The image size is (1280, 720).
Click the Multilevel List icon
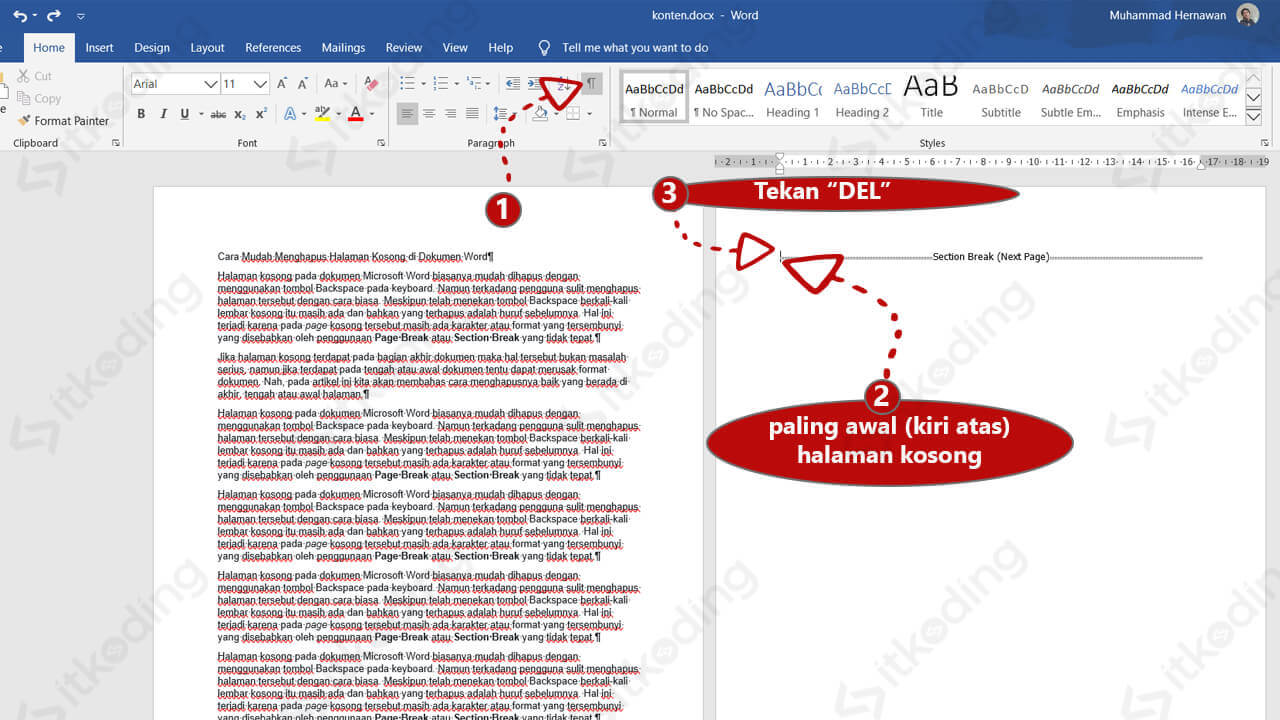[x=475, y=84]
